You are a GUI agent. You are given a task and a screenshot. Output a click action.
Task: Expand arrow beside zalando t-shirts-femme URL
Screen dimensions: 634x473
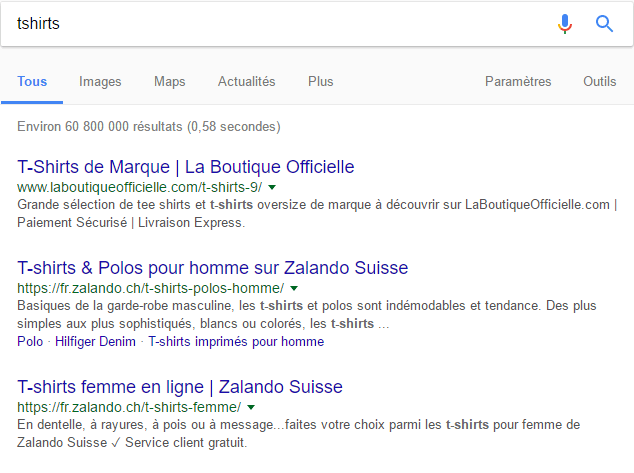coord(251,407)
